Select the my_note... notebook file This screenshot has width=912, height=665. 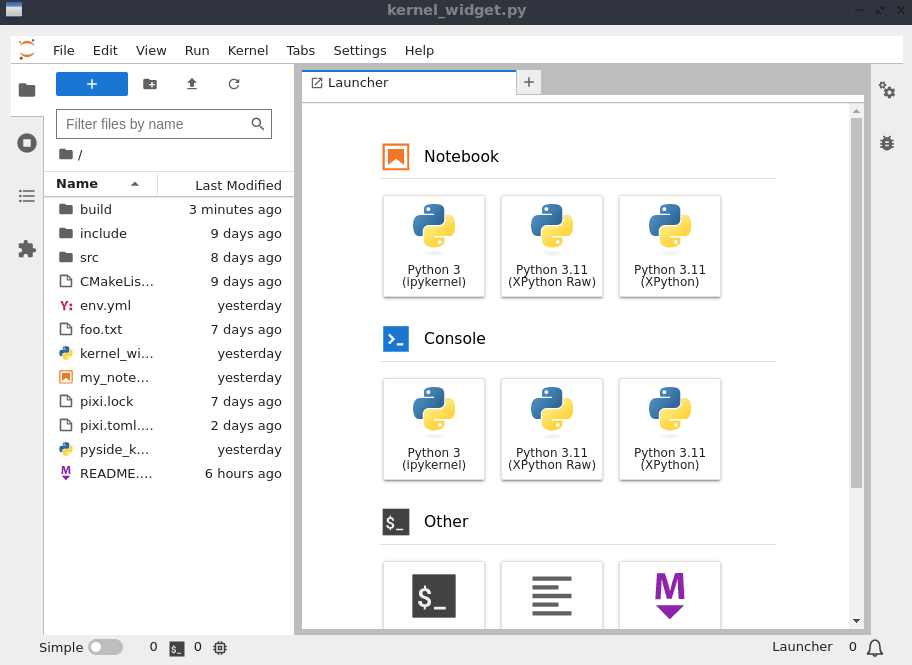pyautogui.click(x=169, y=378)
